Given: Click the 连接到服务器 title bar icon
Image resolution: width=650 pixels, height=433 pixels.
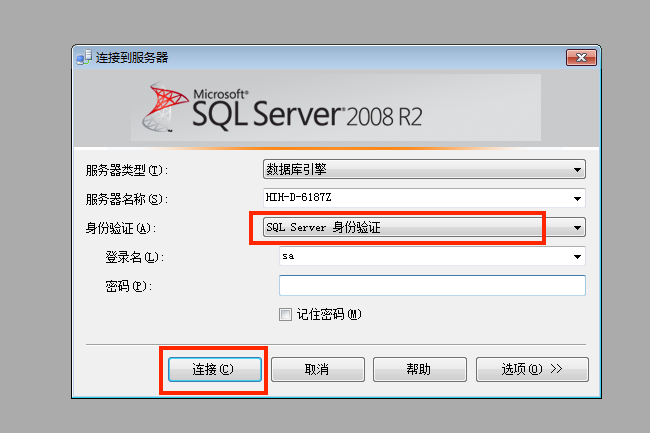Looking at the screenshot, I should tap(84, 58).
